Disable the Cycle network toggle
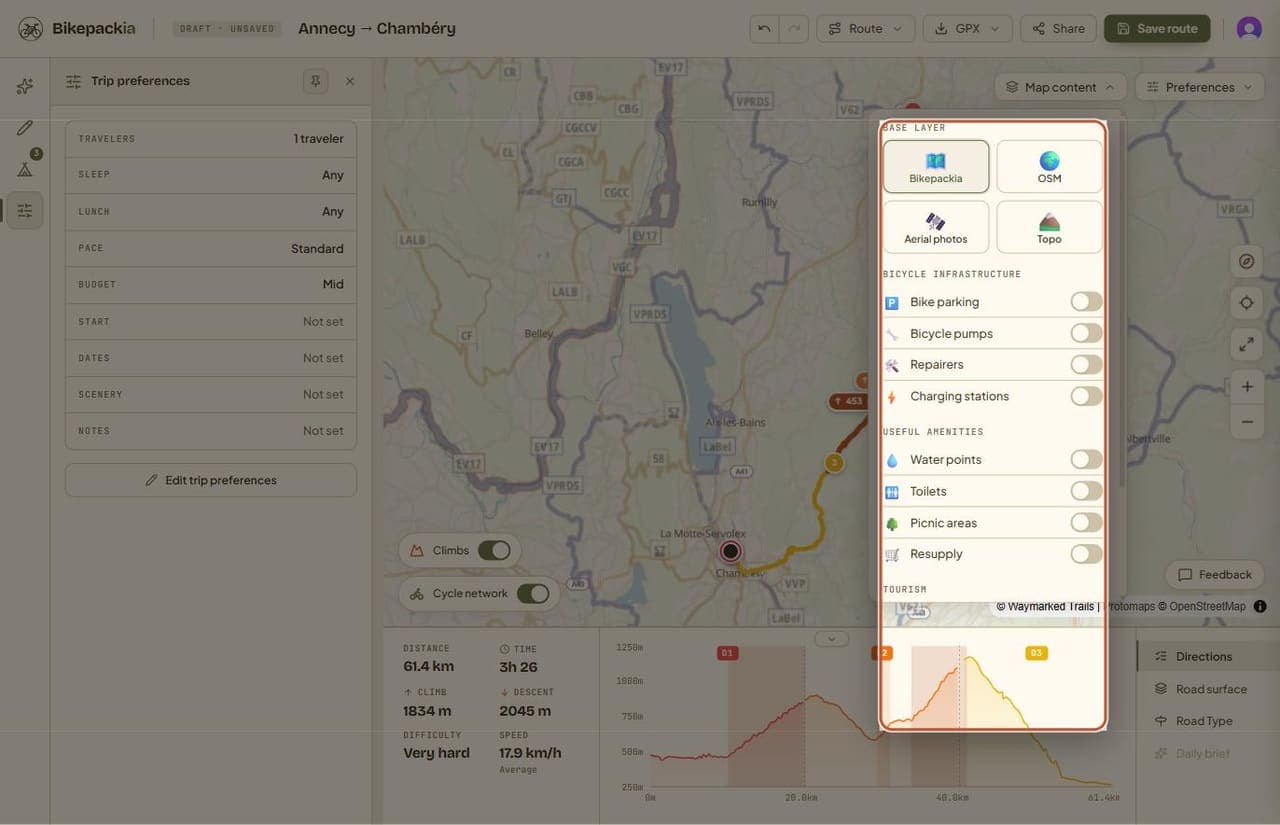This screenshot has height=825, width=1280. point(533,593)
